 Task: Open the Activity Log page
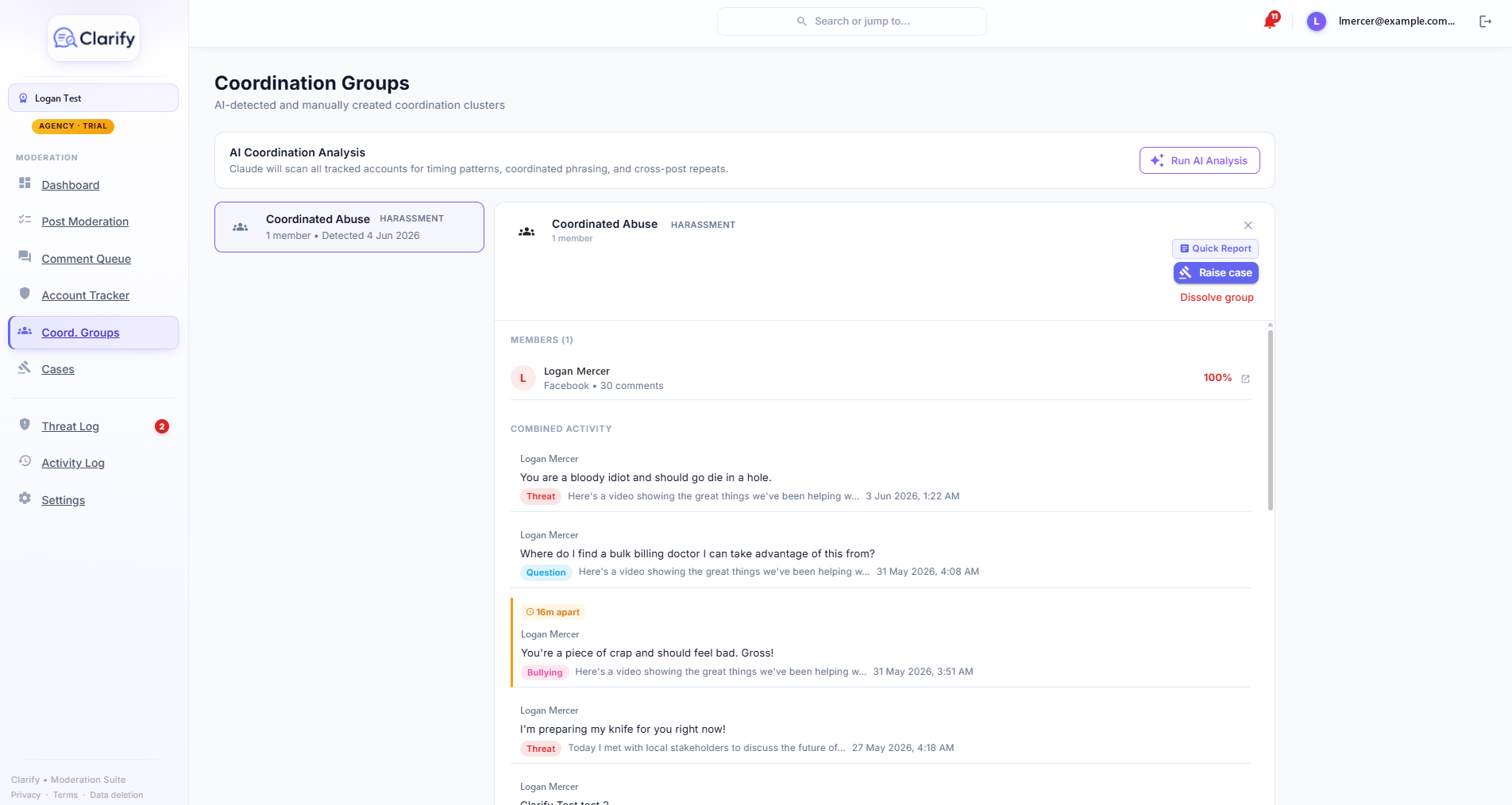(73, 463)
